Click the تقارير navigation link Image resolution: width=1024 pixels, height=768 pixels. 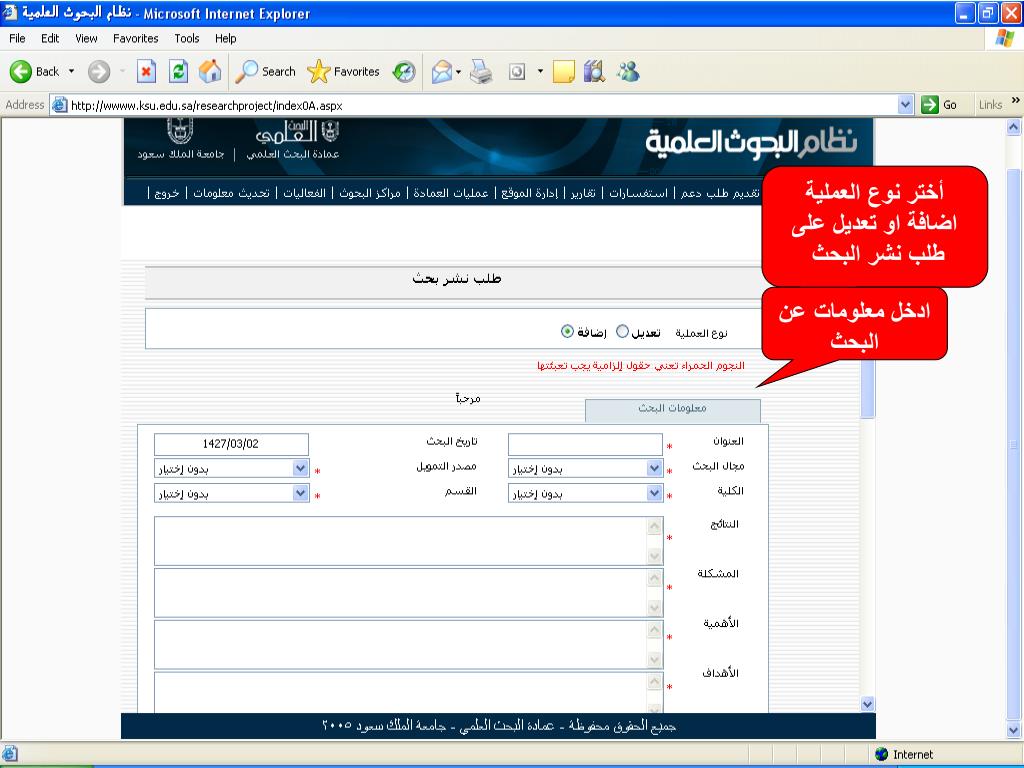tap(583, 193)
